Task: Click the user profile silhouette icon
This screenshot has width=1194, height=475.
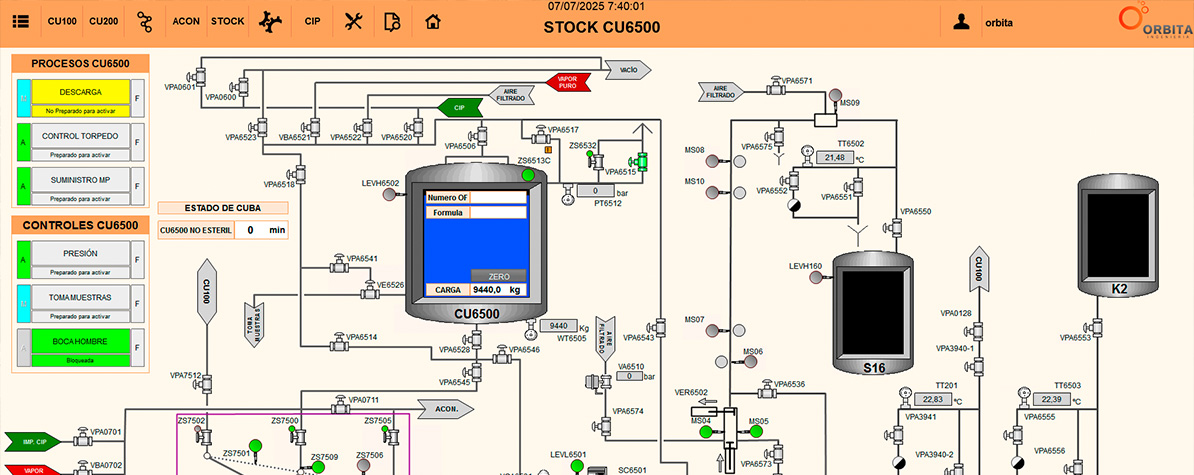Action: pos(961,21)
